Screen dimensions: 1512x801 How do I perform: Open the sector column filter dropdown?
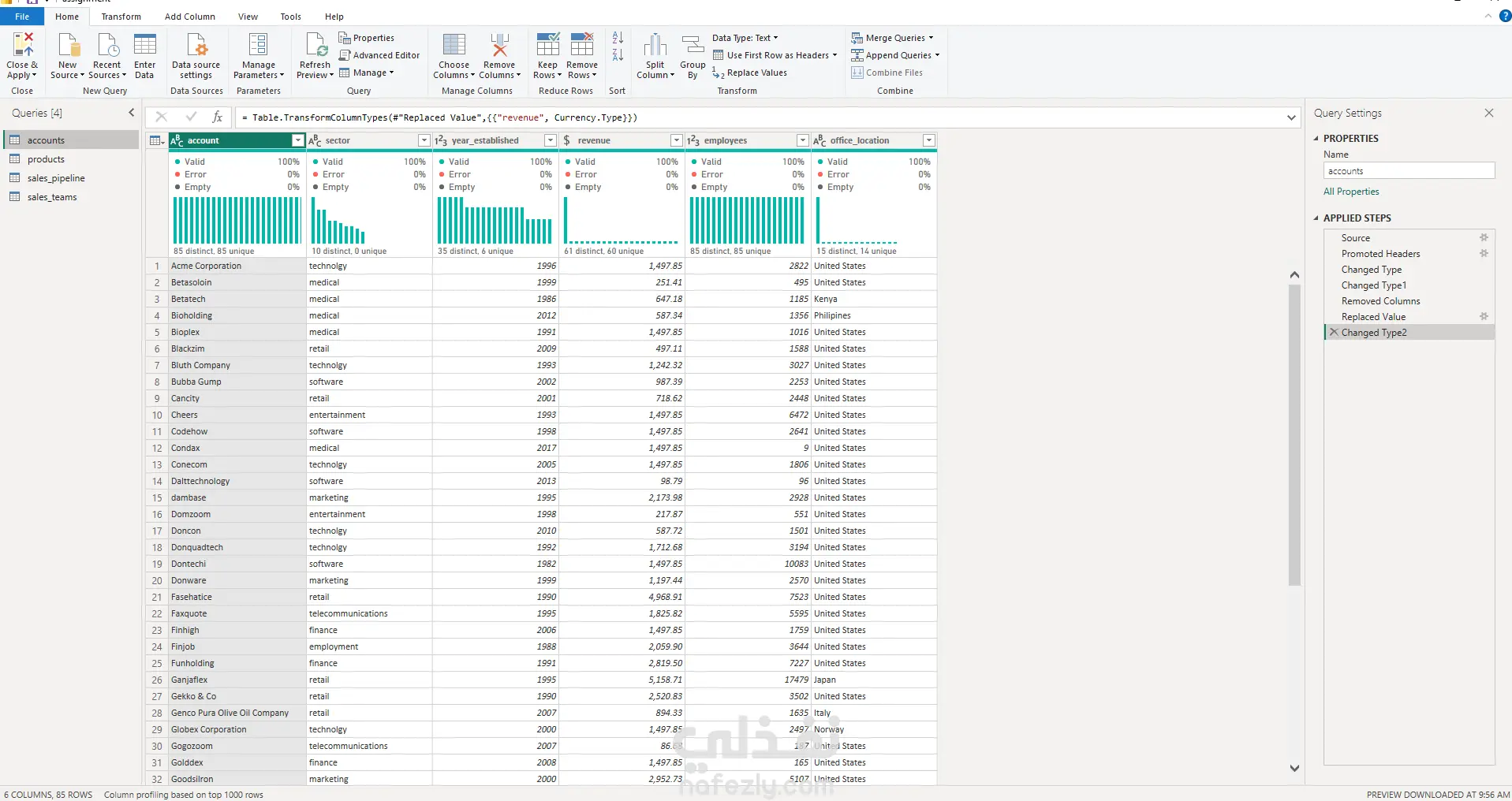[x=424, y=140]
